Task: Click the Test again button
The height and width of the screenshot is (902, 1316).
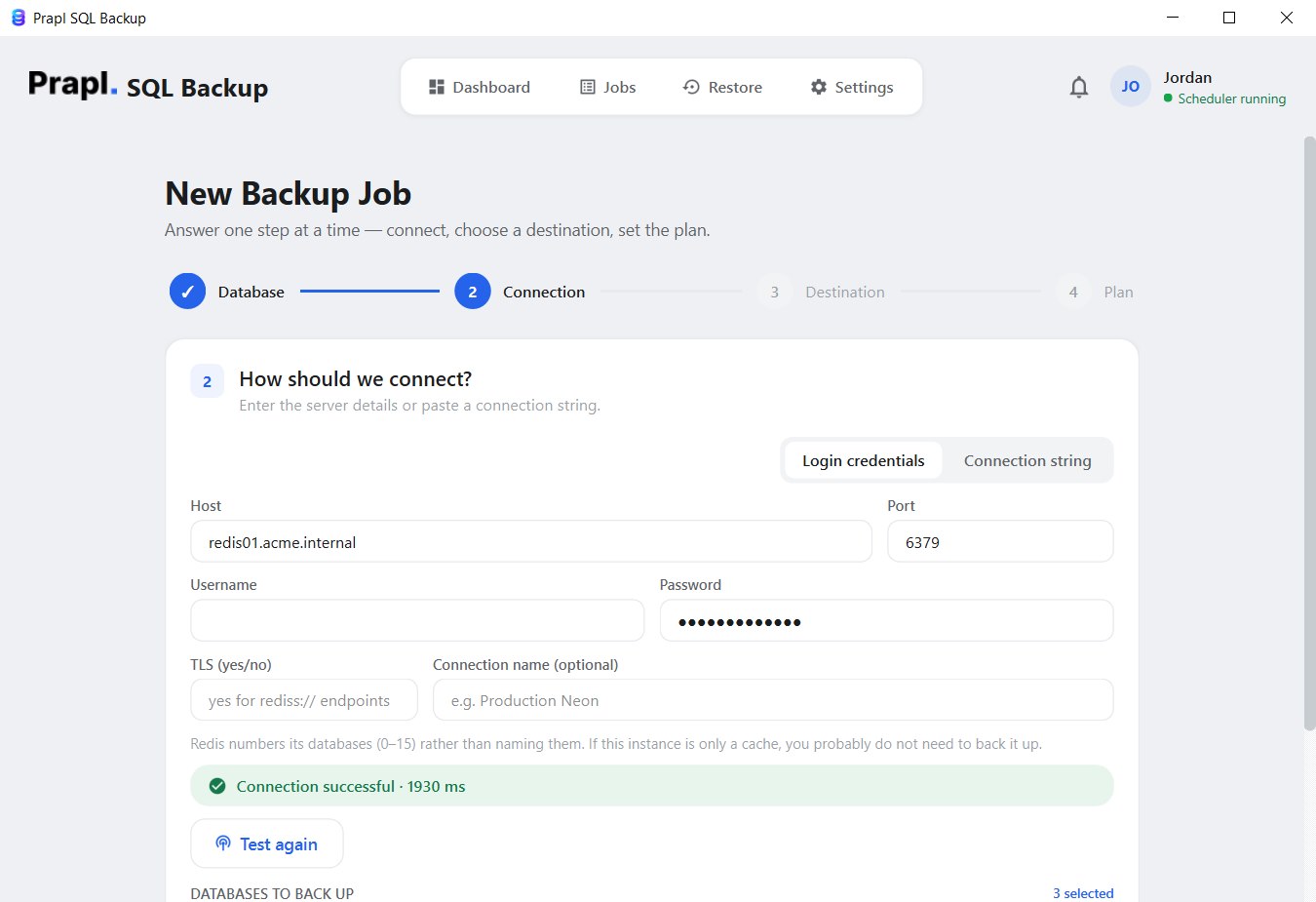Action: tap(267, 843)
